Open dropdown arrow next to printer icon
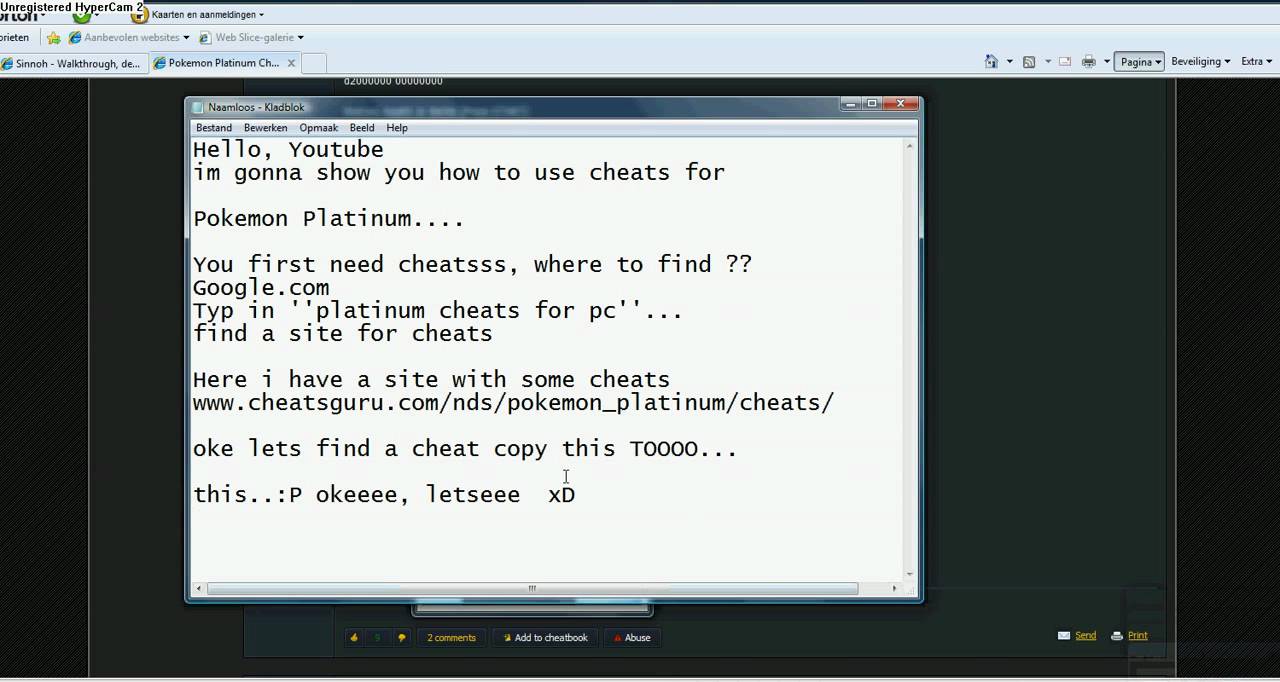 [1107, 62]
